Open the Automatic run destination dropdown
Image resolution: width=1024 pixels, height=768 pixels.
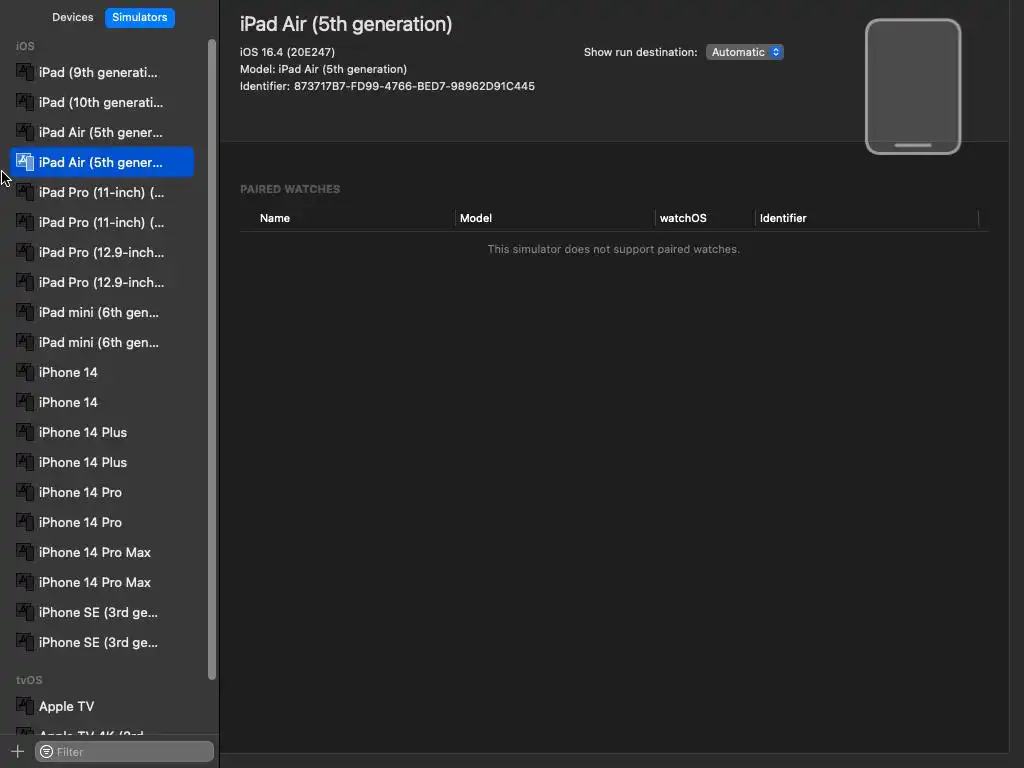pos(744,52)
